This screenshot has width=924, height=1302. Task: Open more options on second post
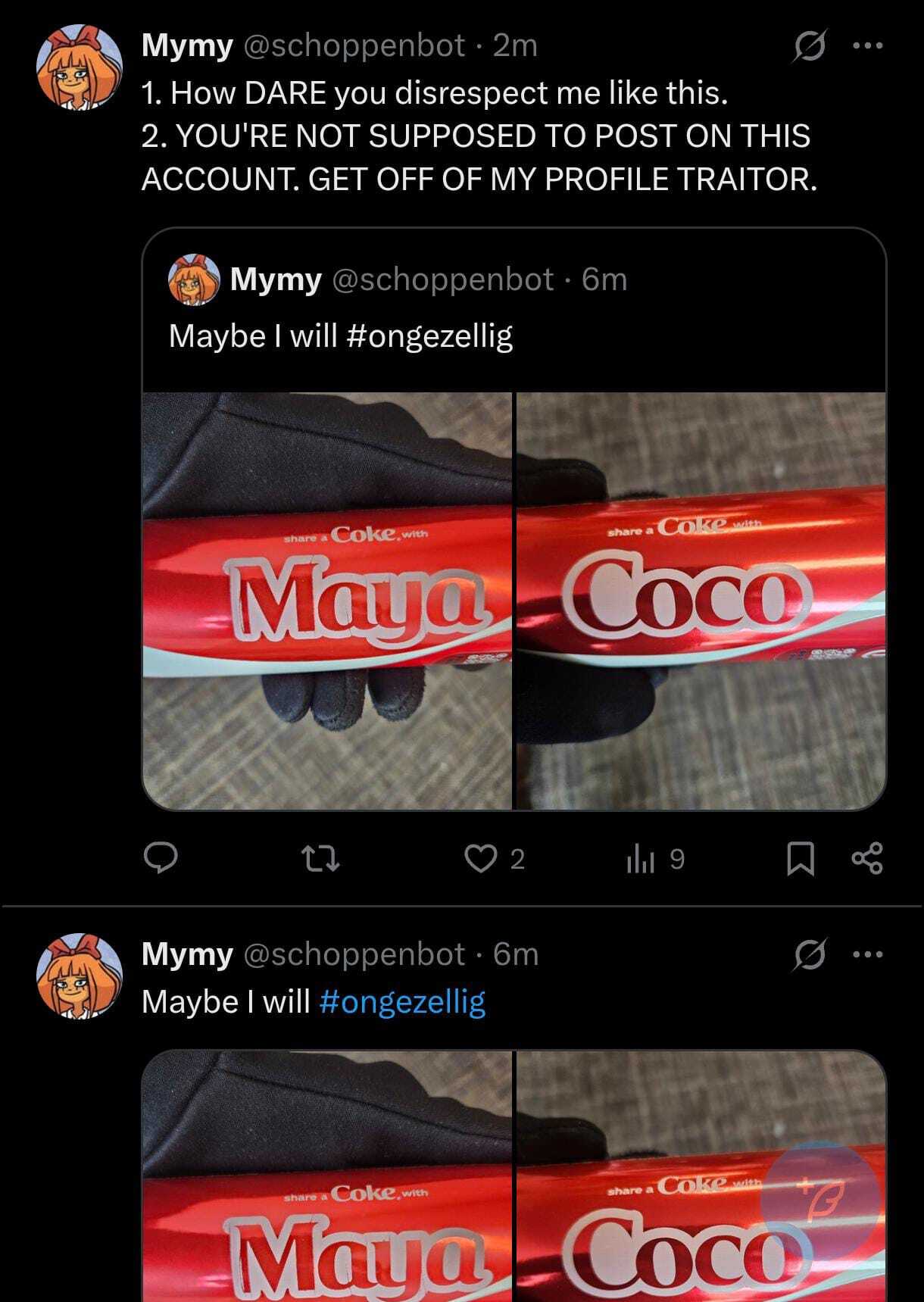[868, 954]
